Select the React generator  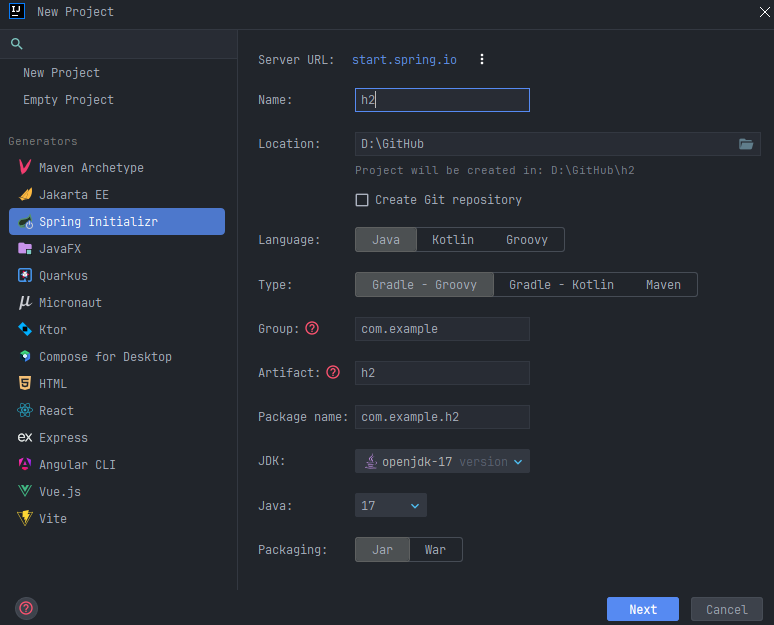(117, 410)
